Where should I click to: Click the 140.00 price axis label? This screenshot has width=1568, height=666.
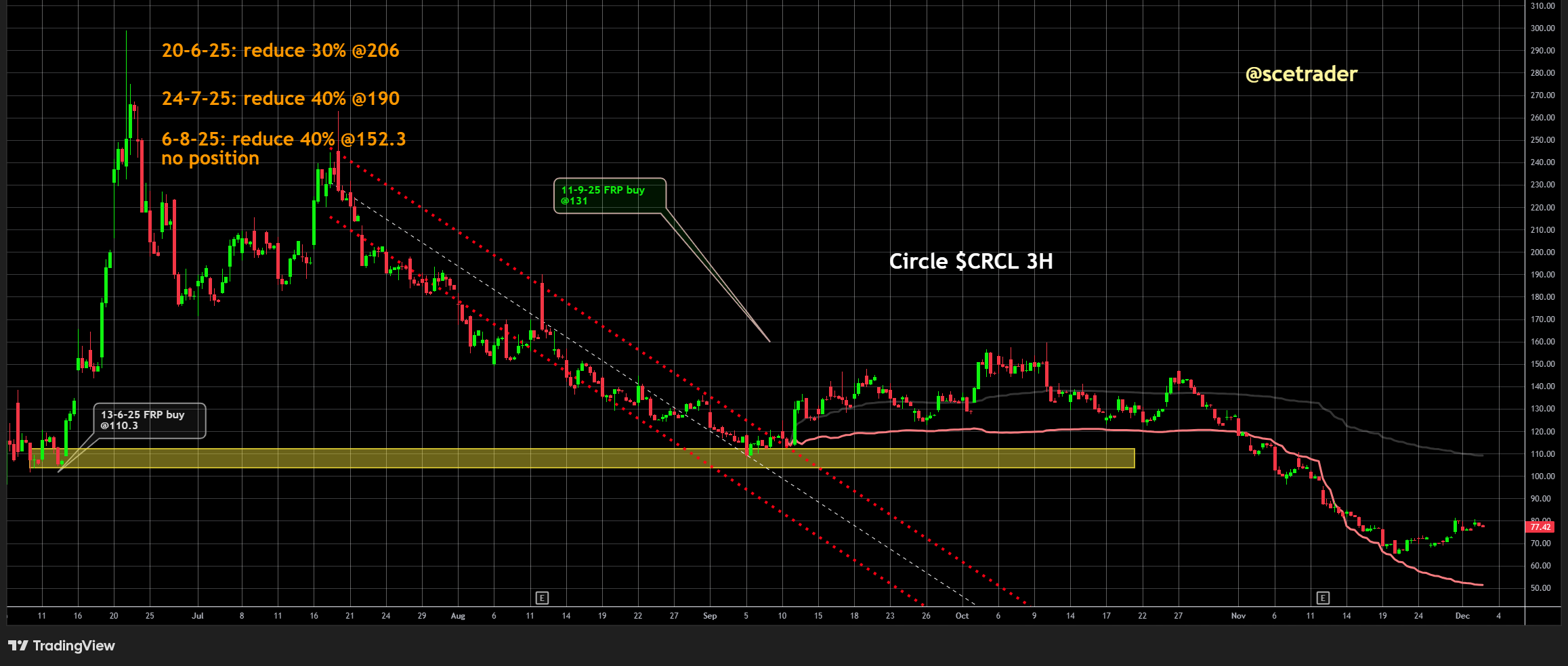1542,386
